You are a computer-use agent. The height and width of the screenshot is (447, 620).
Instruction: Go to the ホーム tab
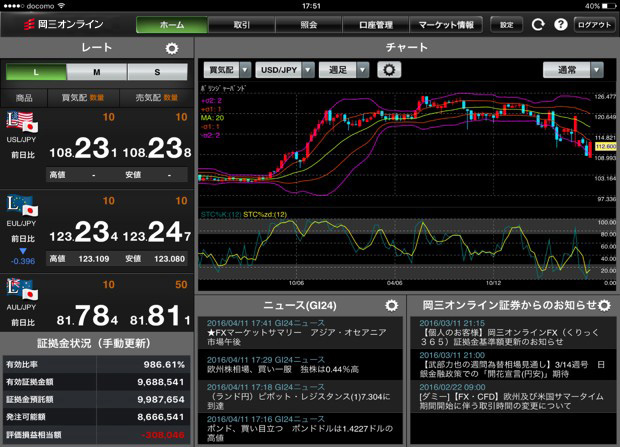pos(172,25)
